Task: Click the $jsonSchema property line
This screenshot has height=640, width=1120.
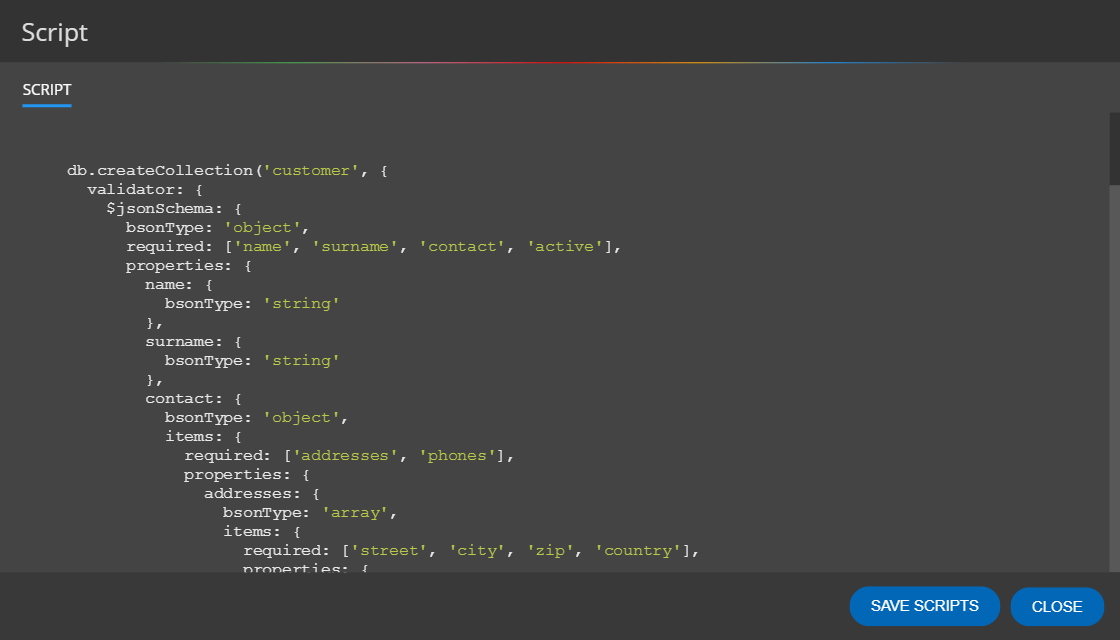Action: point(170,208)
